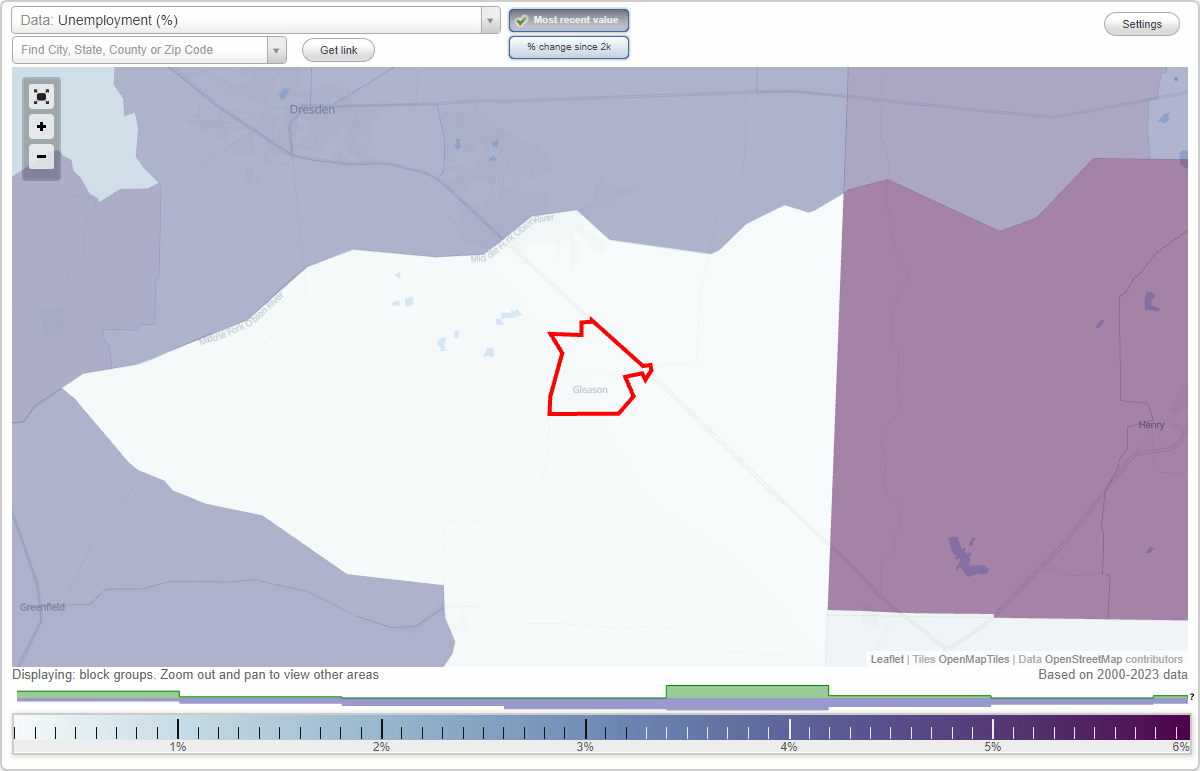
Task: Click the Greenfield label on the map
Action: [x=42, y=607]
